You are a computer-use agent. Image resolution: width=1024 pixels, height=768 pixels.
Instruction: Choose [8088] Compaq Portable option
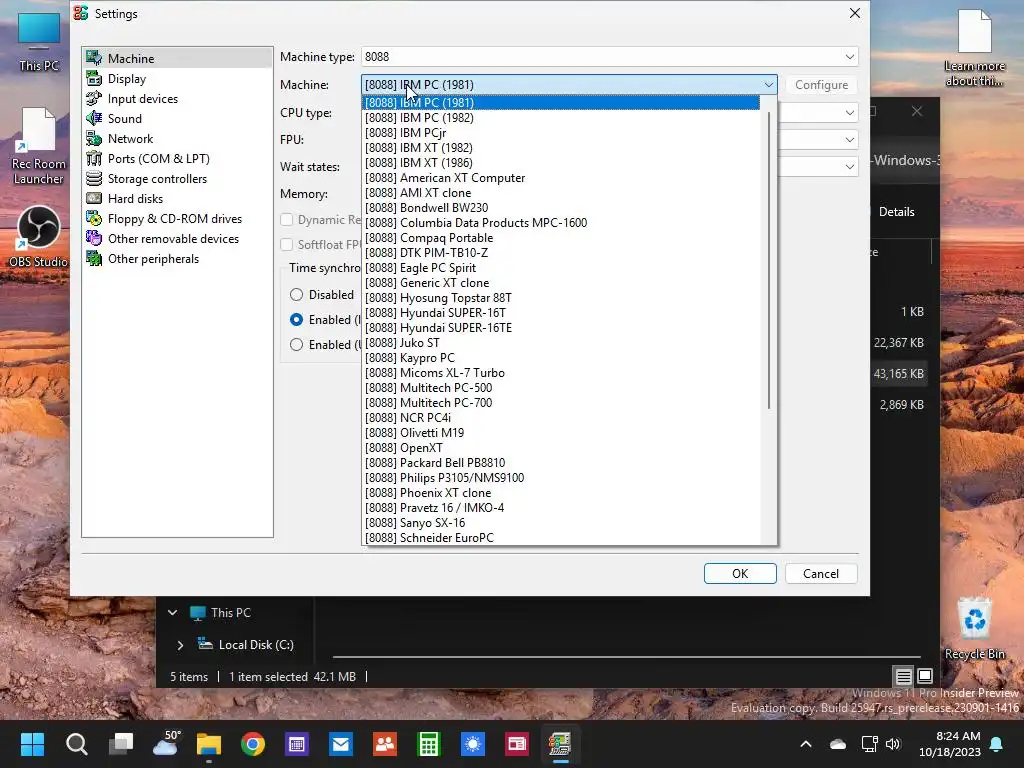pos(562,238)
